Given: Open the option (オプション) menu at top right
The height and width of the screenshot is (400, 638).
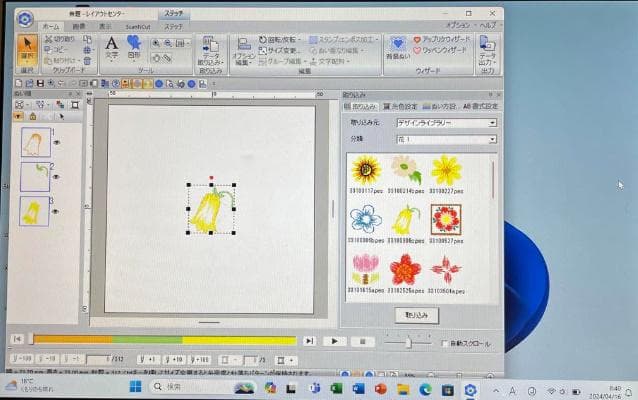Looking at the screenshot, I should [x=458, y=25].
